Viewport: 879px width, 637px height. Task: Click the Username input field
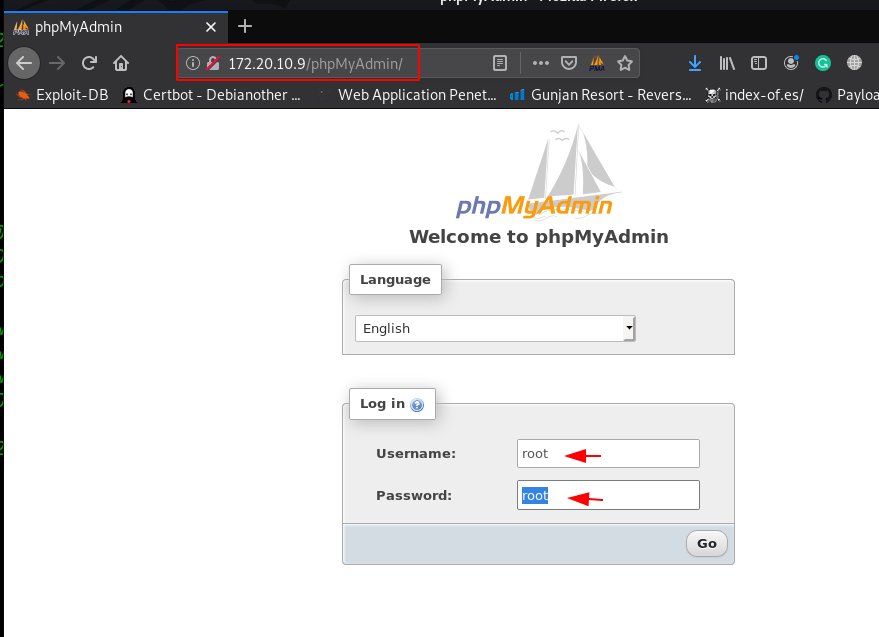608,454
